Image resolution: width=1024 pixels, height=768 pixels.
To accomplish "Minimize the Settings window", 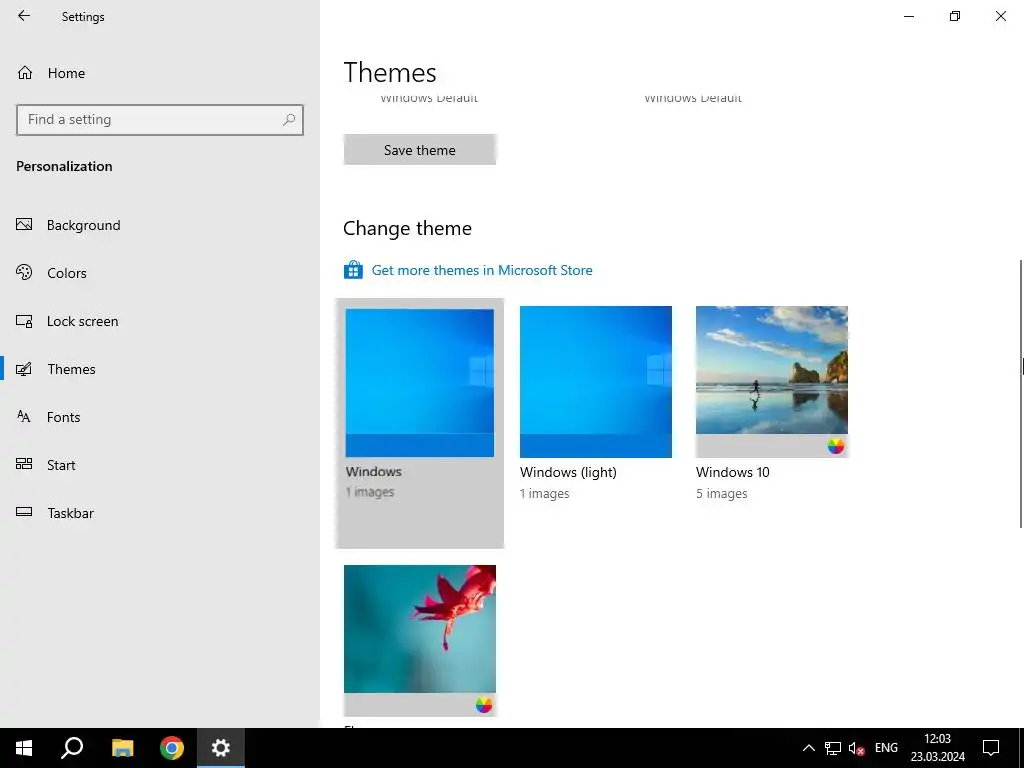I will coord(909,16).
